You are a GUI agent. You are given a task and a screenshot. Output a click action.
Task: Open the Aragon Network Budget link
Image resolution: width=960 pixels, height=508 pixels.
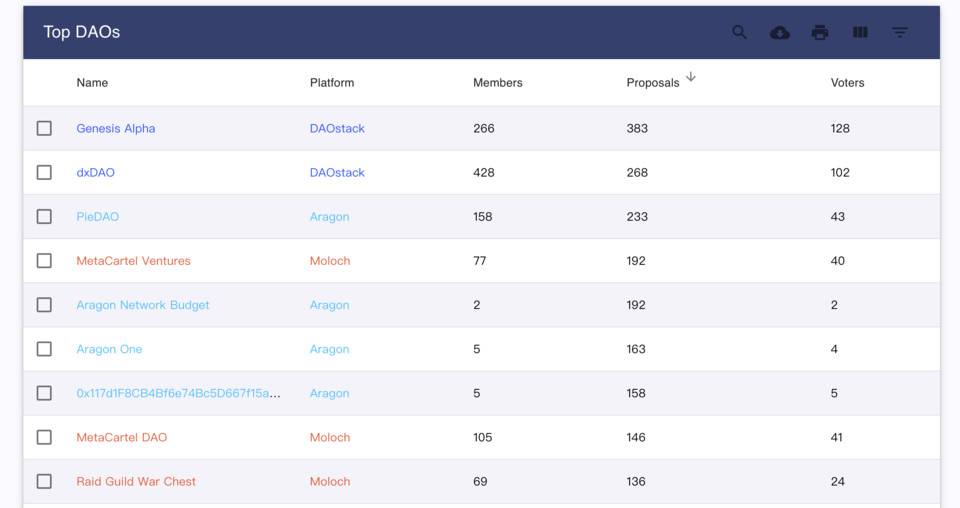point(143,305)
